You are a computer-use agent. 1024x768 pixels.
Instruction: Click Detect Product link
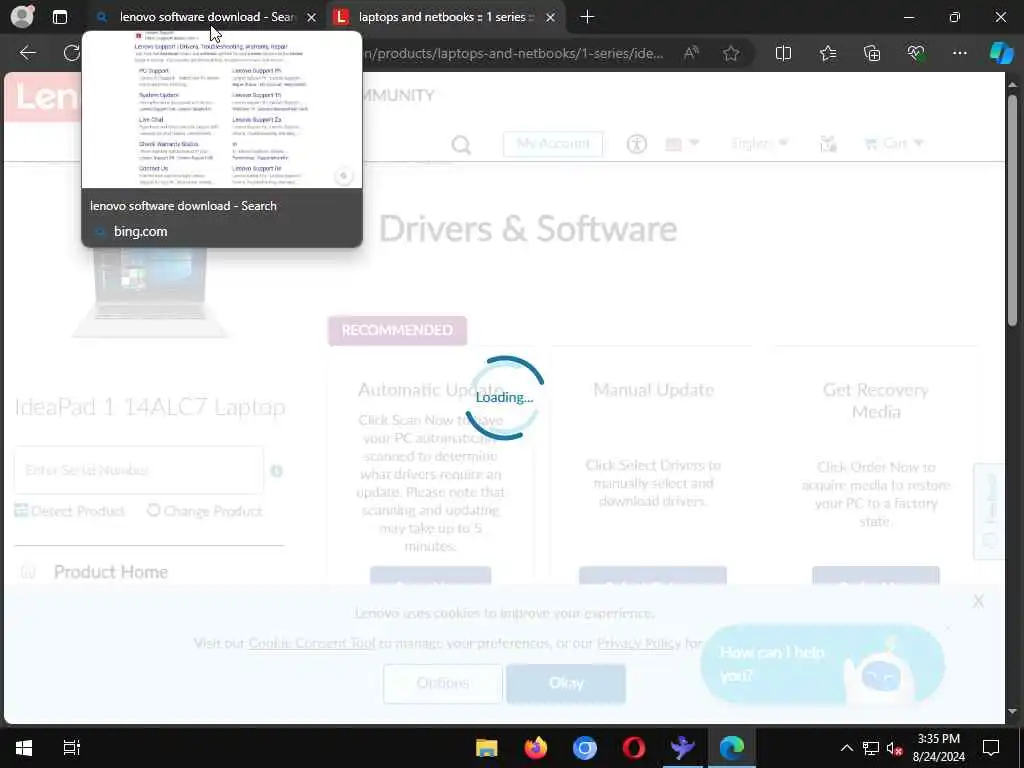[70, 511]
